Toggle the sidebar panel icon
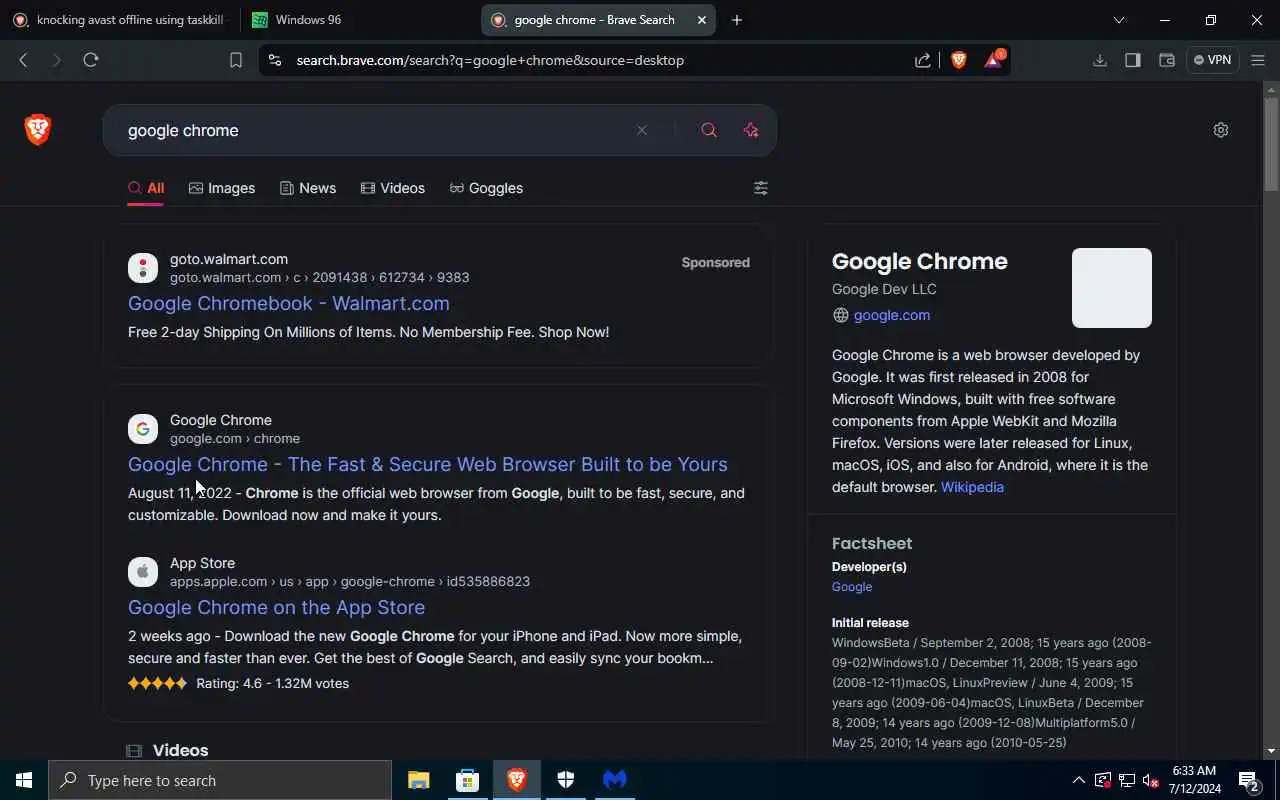The height and width of the screenshot is (800, 1280). pos(1133,60)
